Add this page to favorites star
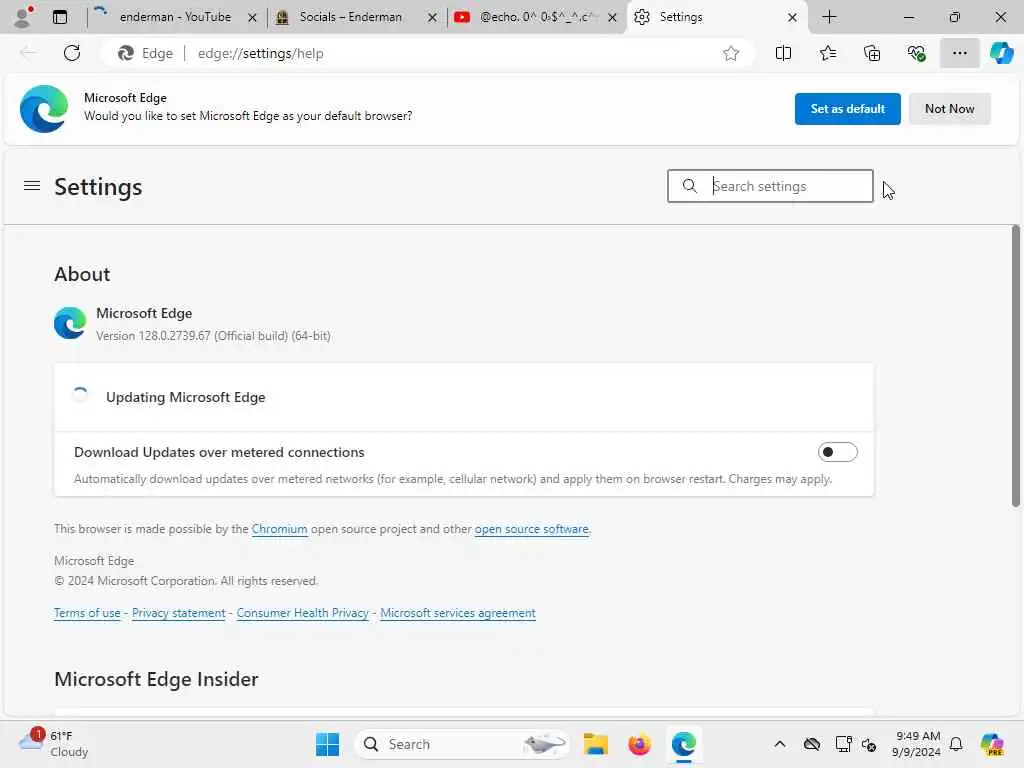1024x768 pixels. [x=731, y=53]
